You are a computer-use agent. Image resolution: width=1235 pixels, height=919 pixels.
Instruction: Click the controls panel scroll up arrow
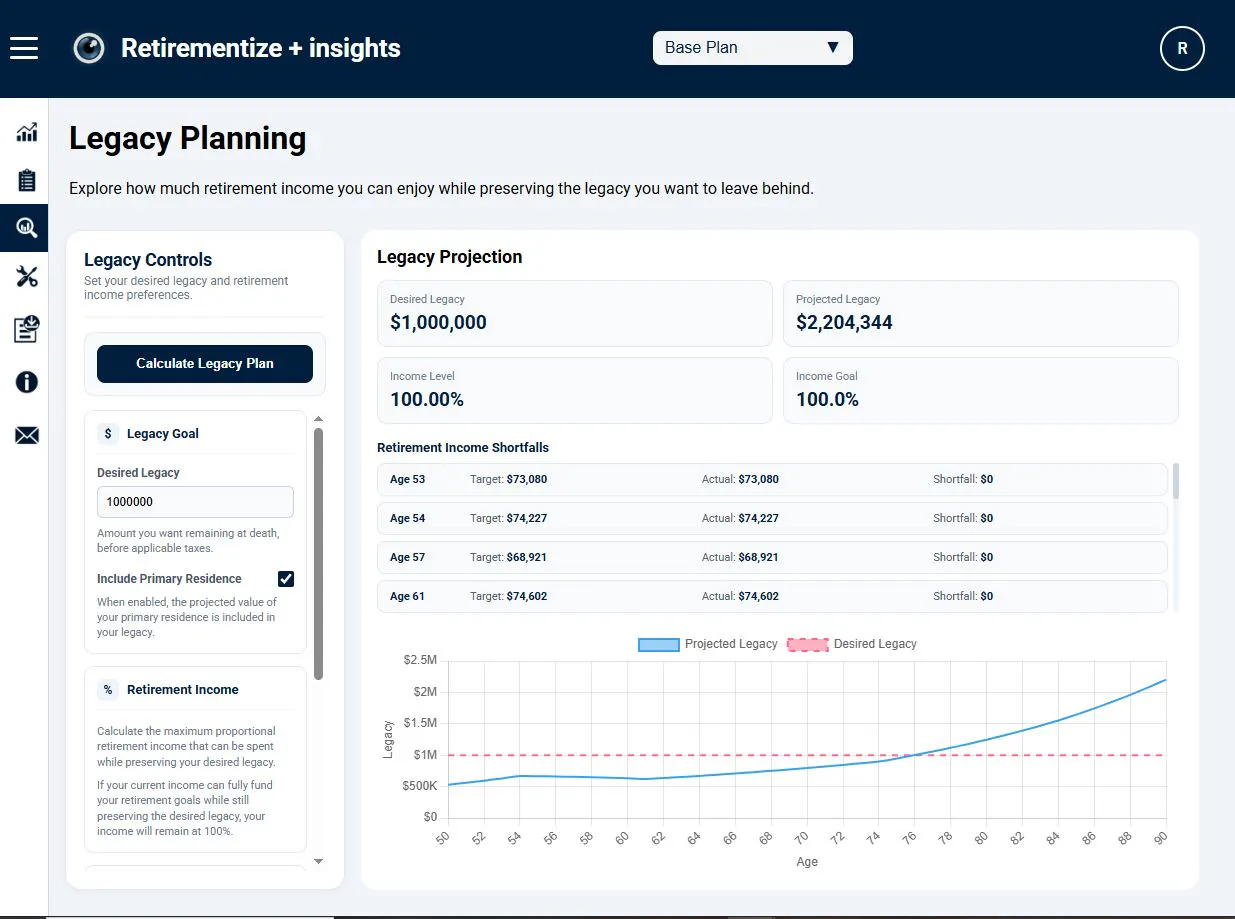319,419
